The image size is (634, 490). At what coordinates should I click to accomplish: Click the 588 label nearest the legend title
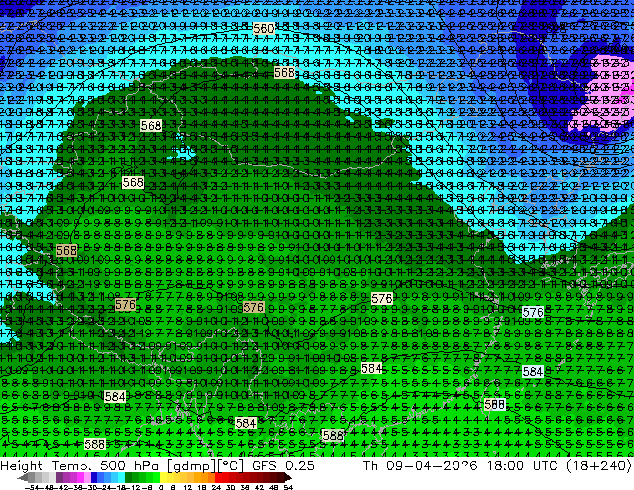[95, 444]
